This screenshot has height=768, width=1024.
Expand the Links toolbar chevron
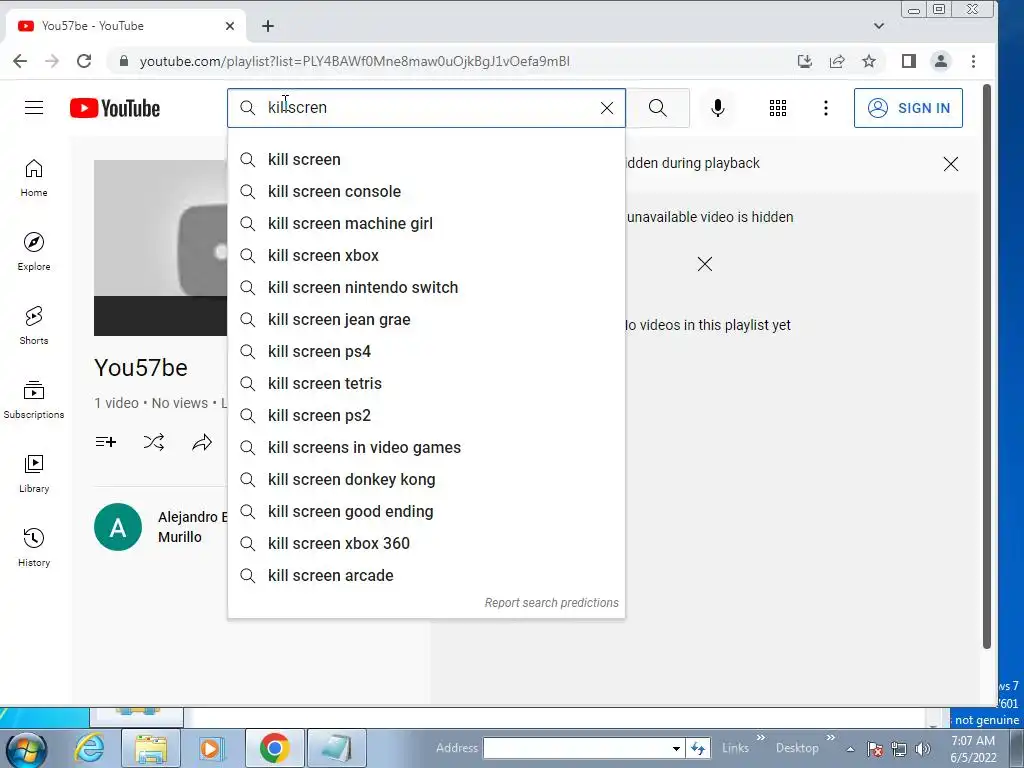761,738
